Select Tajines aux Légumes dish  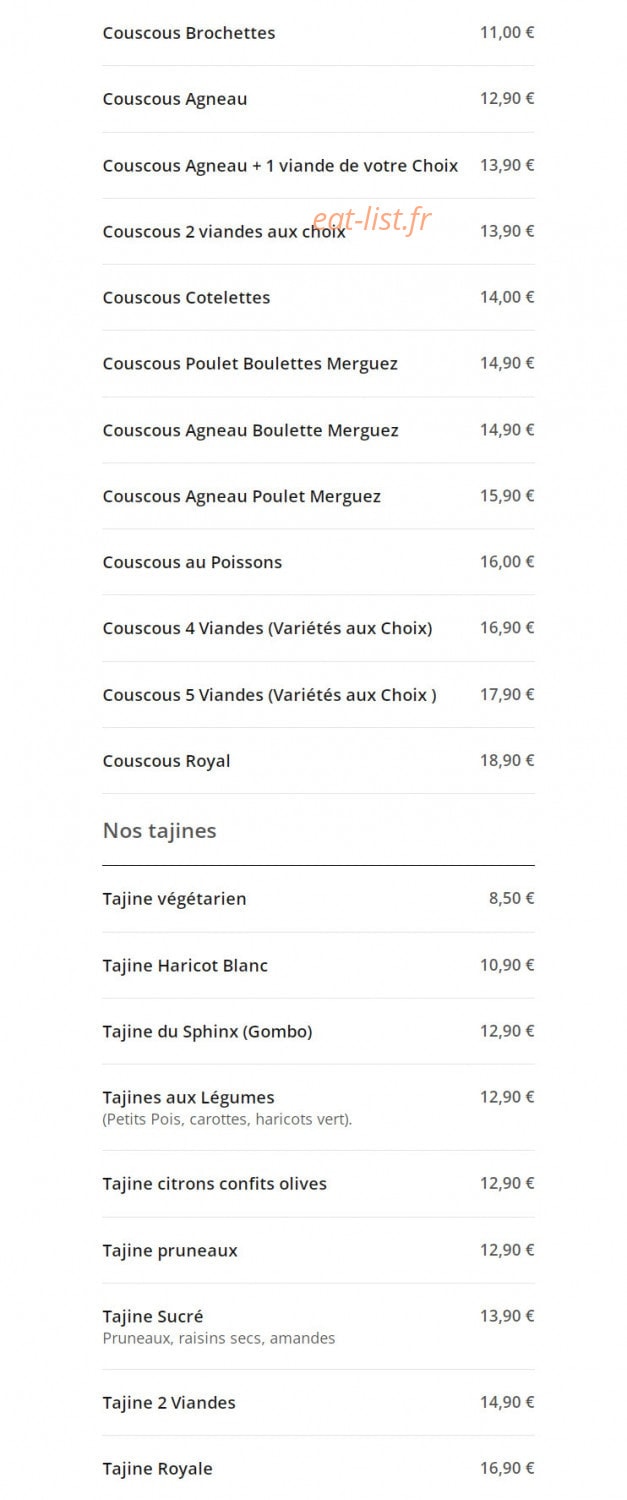click(x=318, y=1107)
